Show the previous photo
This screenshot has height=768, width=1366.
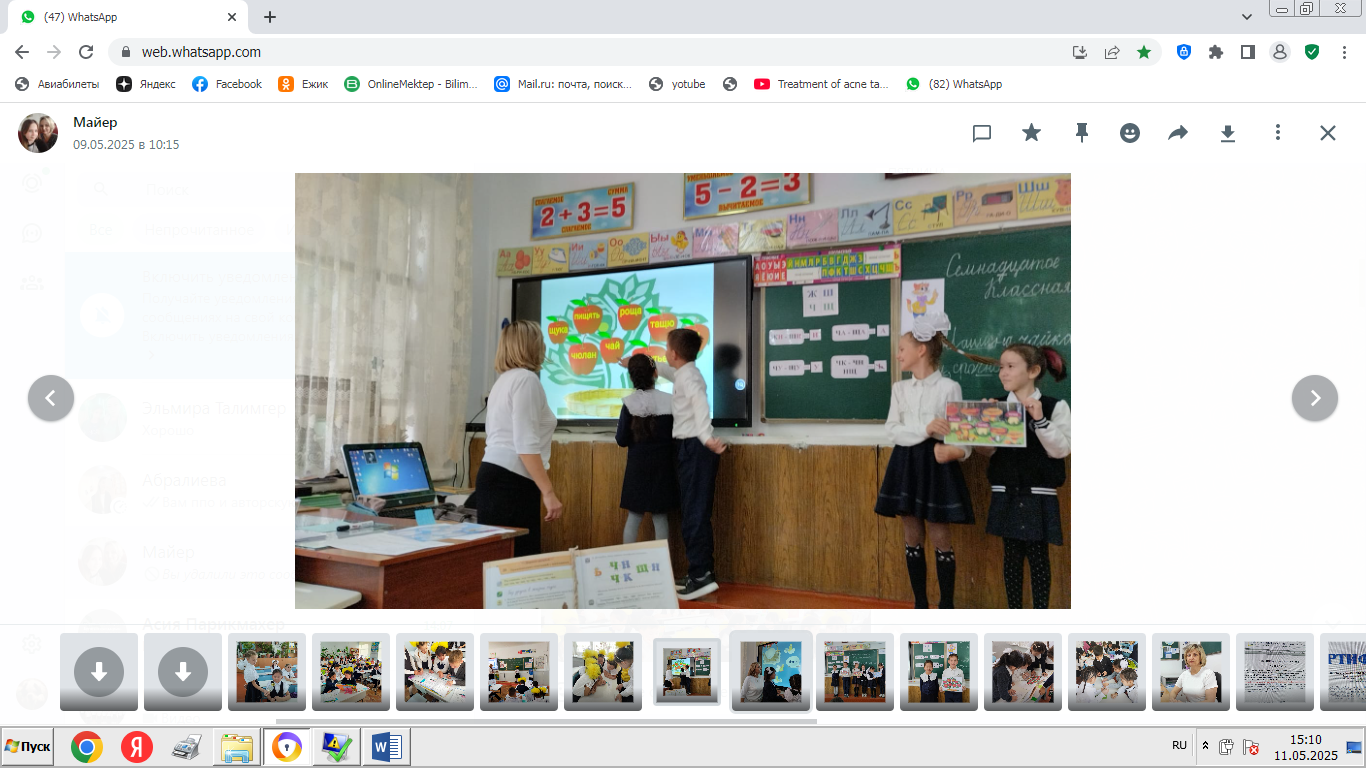click(x=51, y=398)
